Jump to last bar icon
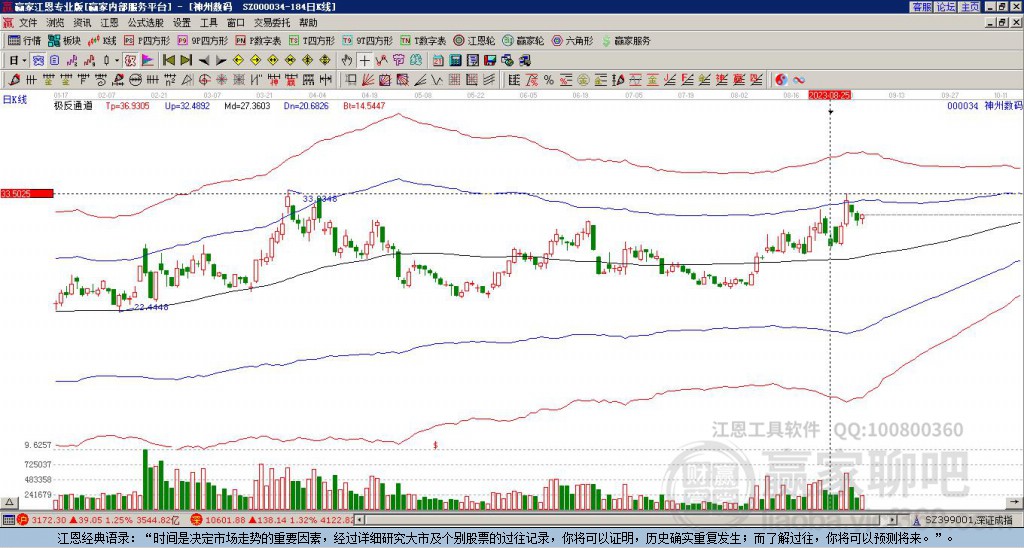1024x548 pixels. tap(186, 60)
